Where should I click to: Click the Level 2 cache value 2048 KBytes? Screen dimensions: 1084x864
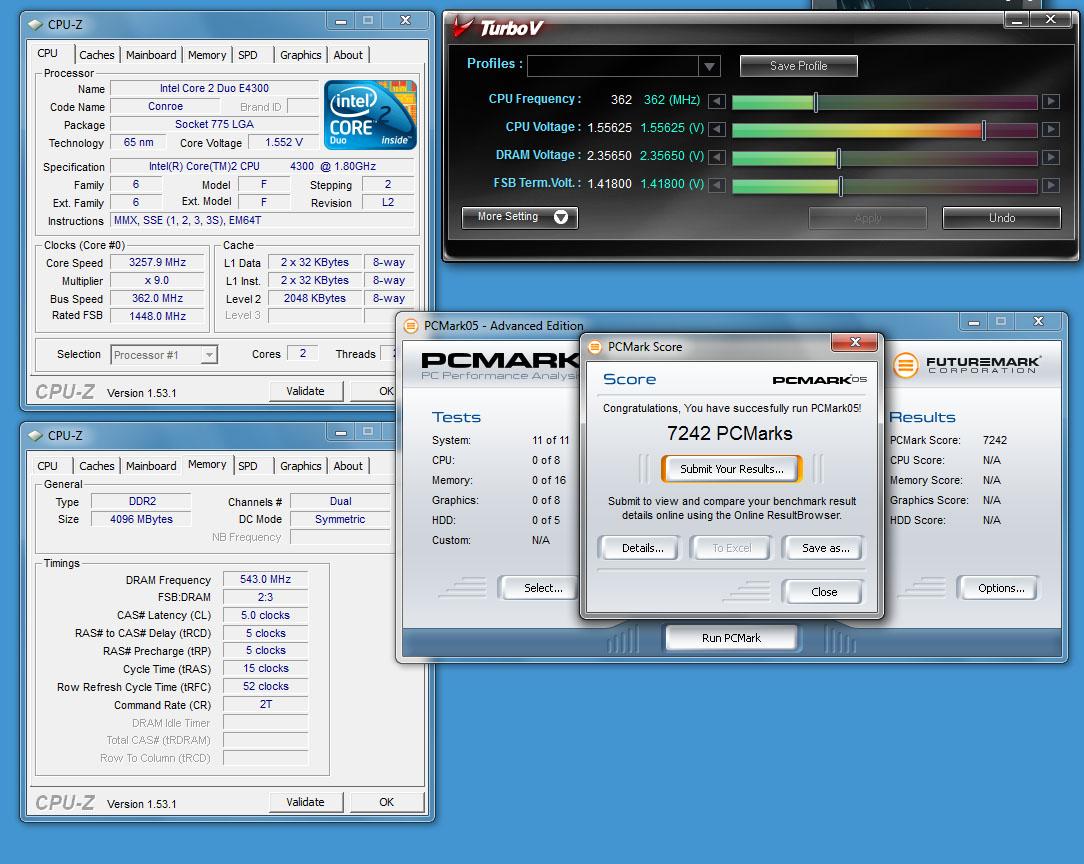tap(315, 298)
